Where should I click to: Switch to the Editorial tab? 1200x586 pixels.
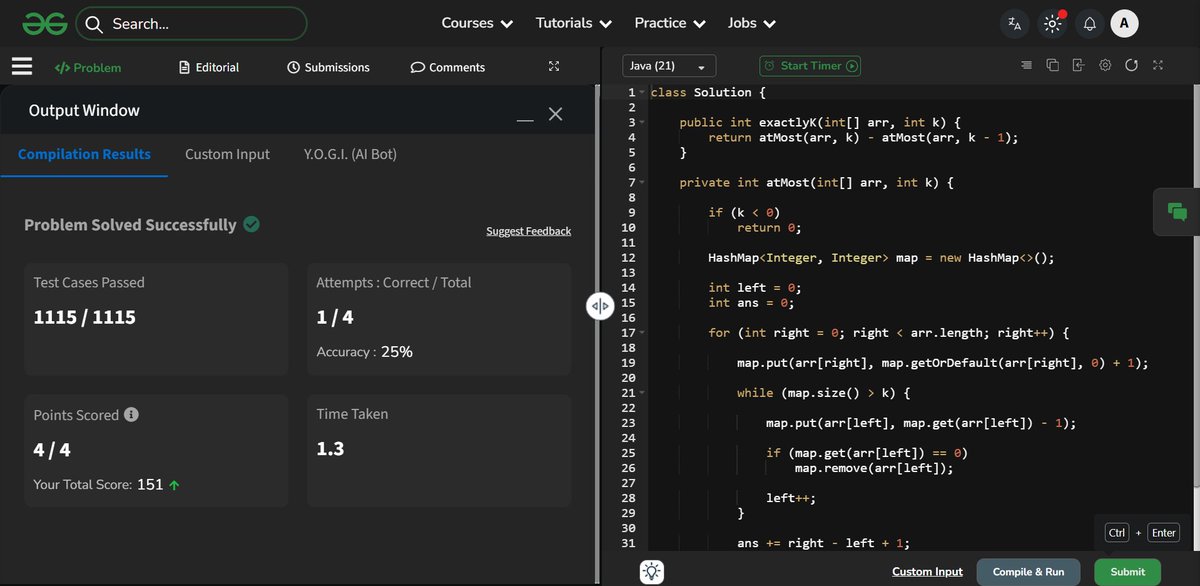[209, 67]
